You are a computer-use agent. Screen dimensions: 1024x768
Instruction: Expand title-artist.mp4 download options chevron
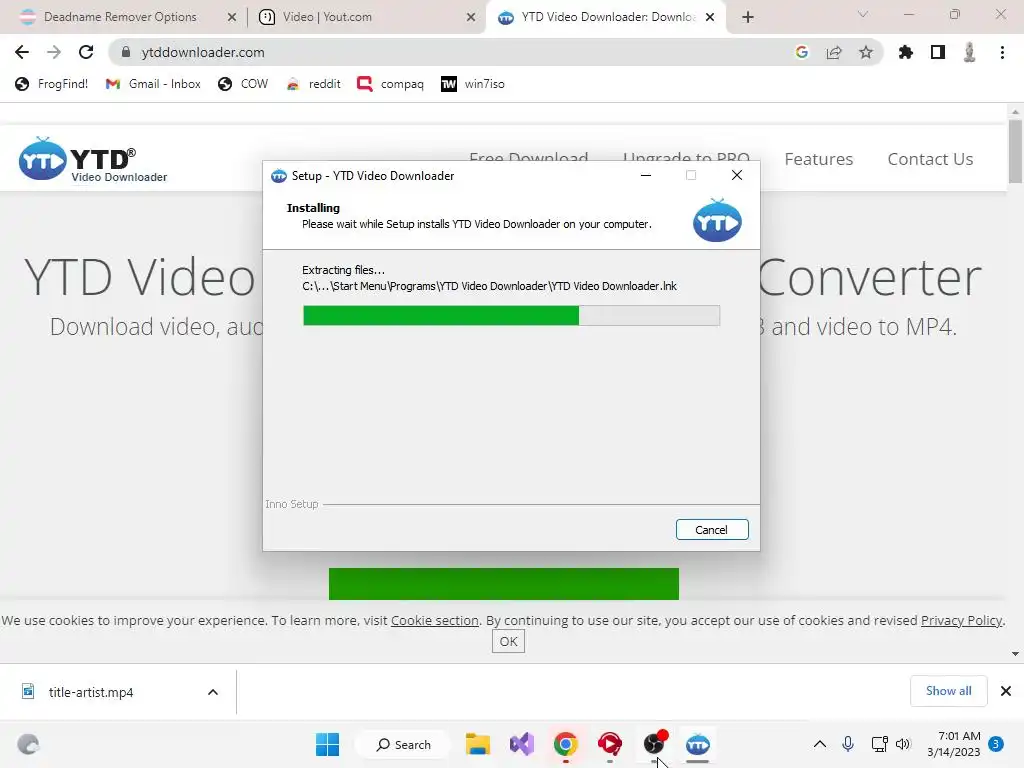click(x=213, y=692)
